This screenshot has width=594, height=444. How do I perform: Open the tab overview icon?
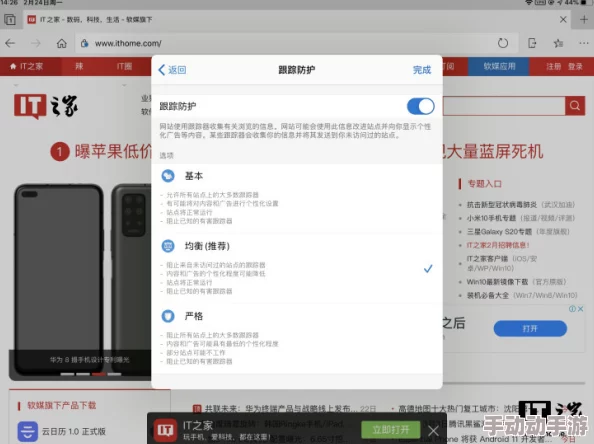click(10, 19)
